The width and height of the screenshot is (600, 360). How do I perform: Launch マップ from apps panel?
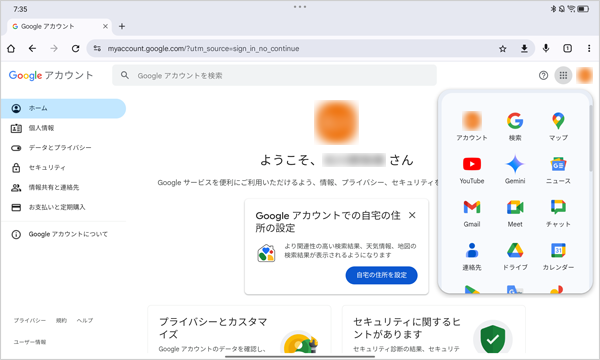click(x=558, y=126)
